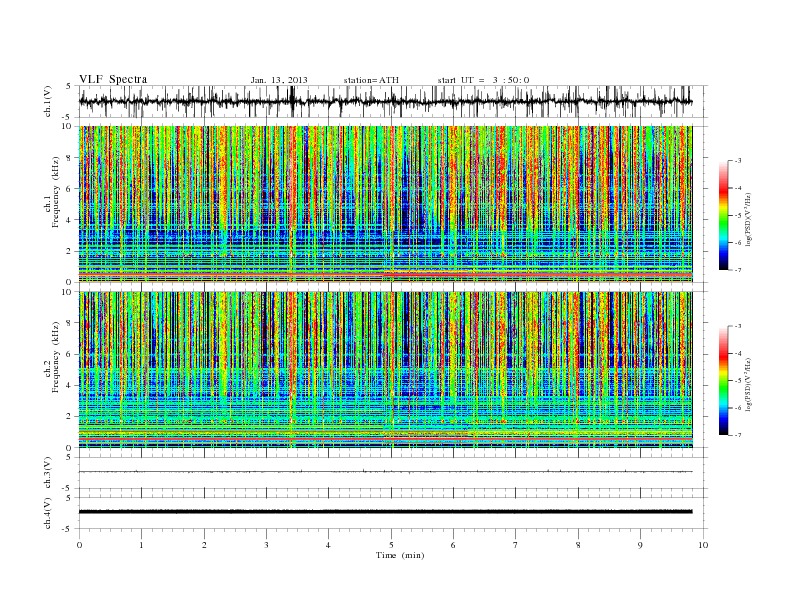Click time axis tick label "10" at the end of the axis
Image resolution: width=792 pixels, height=612 pixels.
703,545
